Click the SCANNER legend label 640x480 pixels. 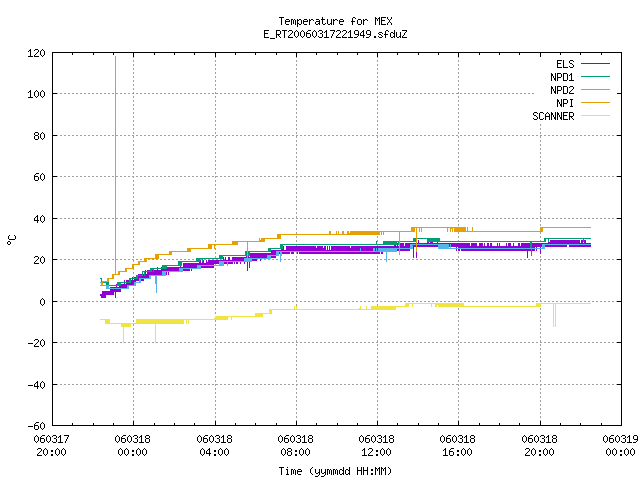coord(553,116)
